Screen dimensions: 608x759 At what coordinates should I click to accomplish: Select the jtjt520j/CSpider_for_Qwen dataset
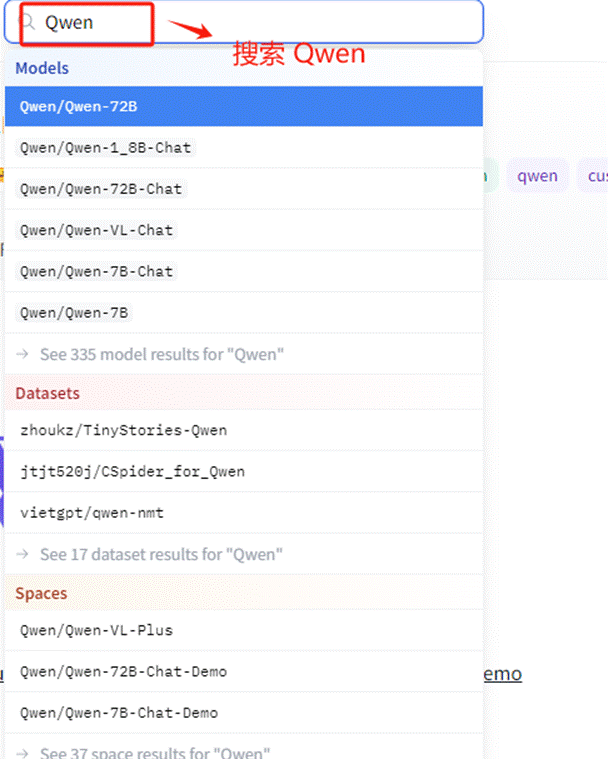pyautogui.click(x=132, y=471)
